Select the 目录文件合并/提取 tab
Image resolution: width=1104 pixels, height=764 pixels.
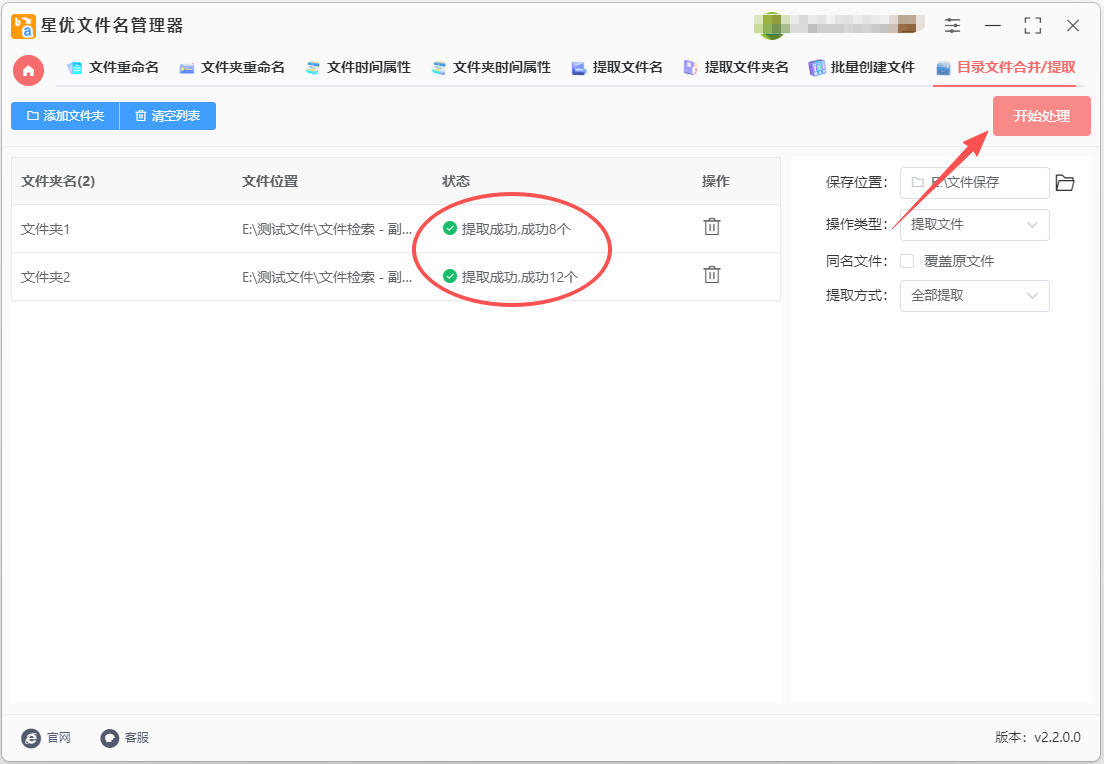coord(1005,68)
